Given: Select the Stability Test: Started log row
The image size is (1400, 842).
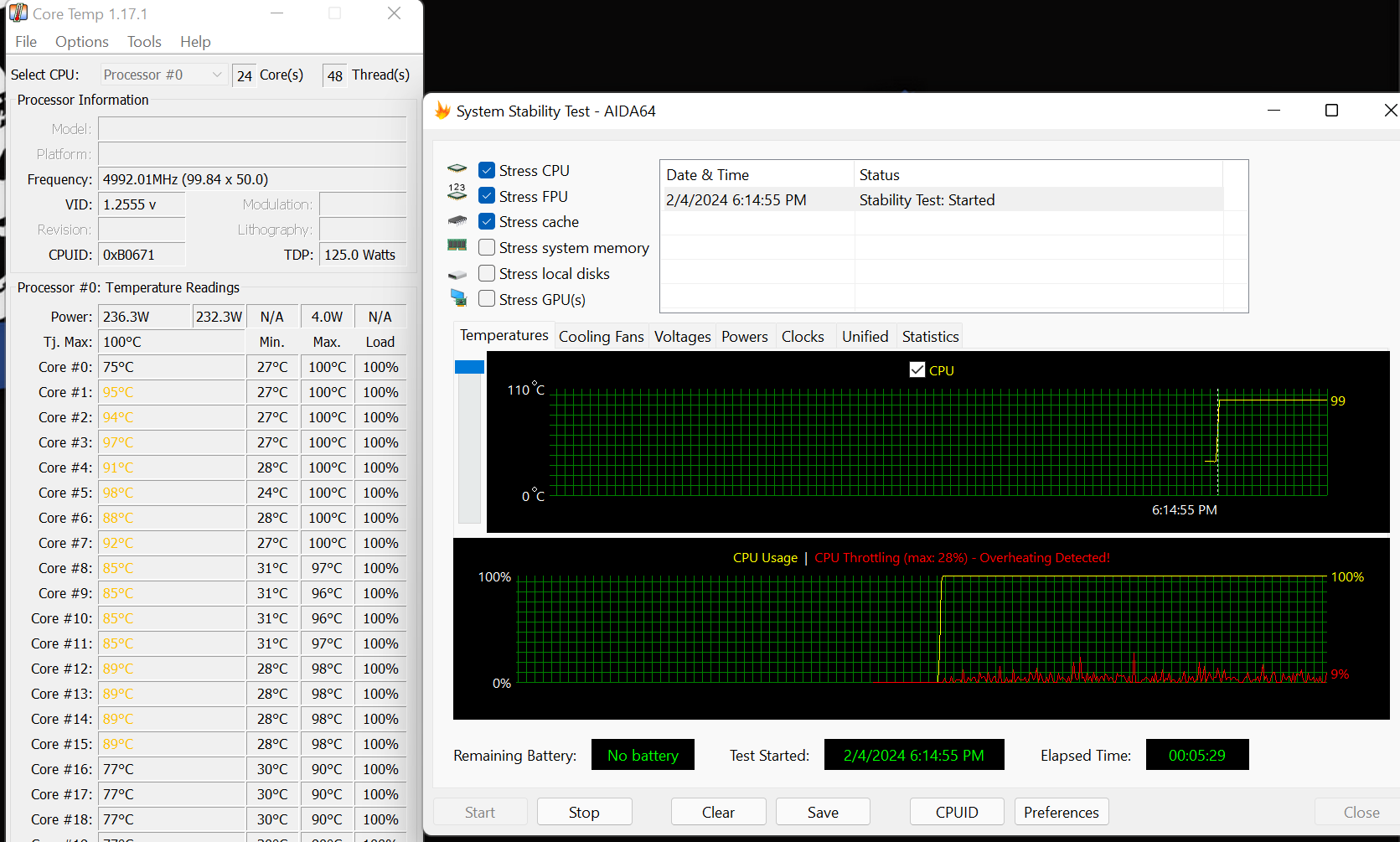Looking at the screenshot, I should (x=942, y=199).
